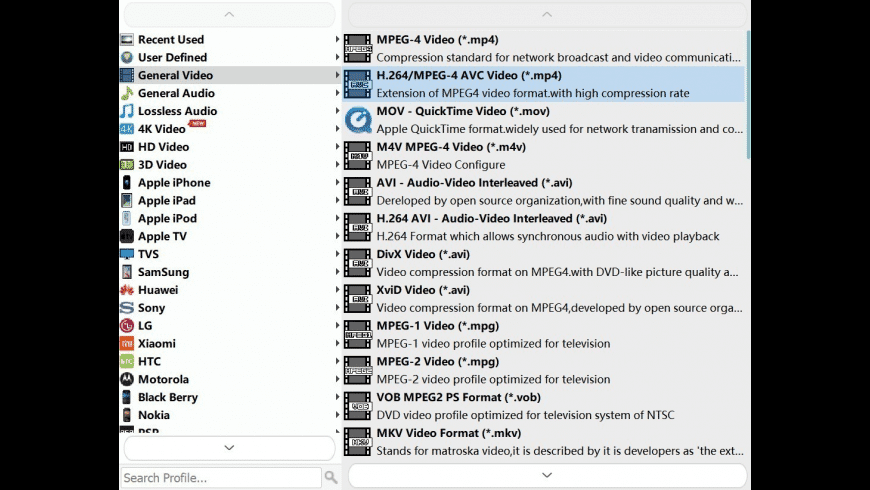This screenshot has height=490, width=870.
Task: Expand Lossless Audio submenu arrow
Action: [337, 111]
